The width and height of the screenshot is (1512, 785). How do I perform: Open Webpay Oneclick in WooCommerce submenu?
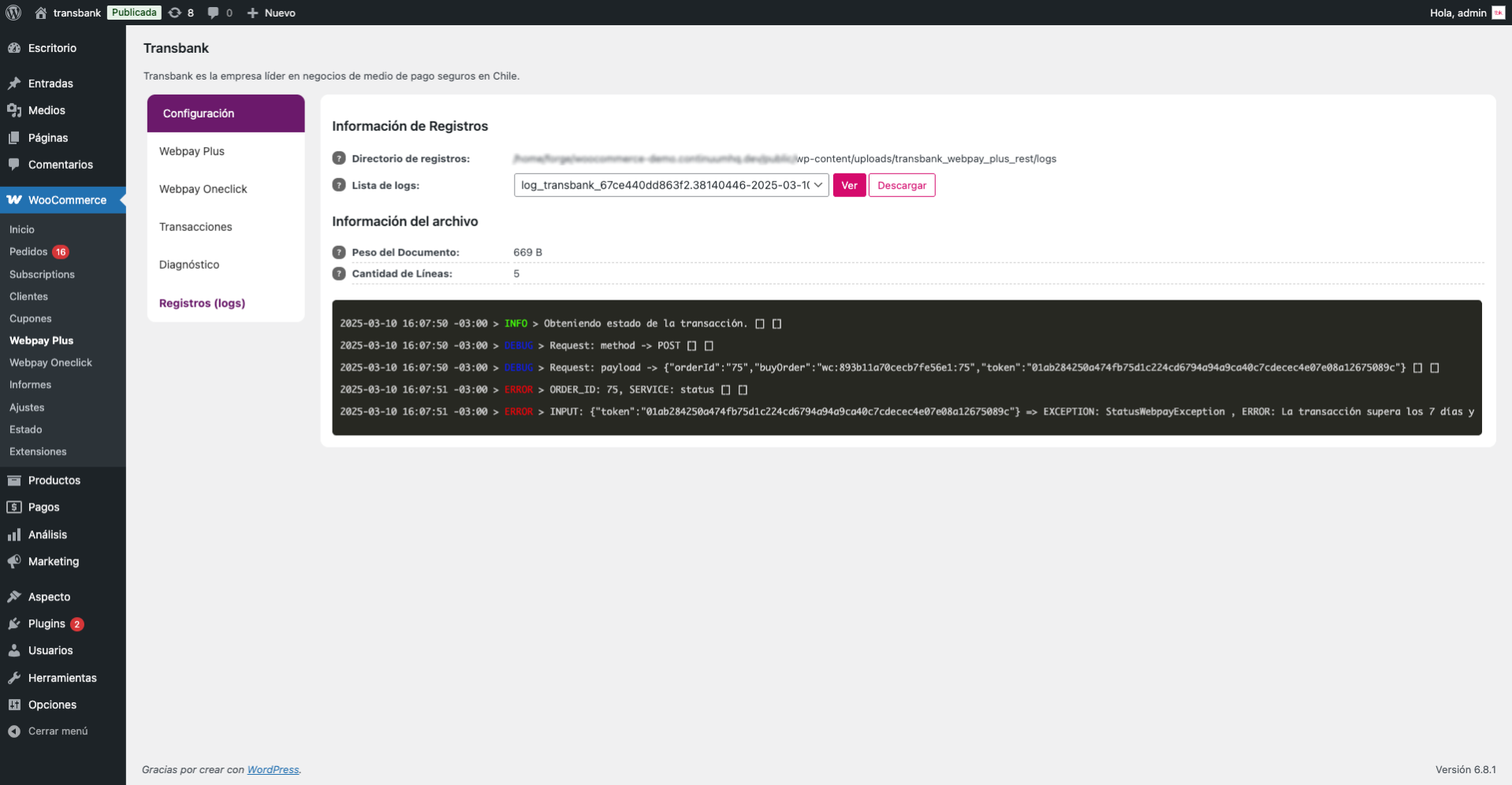(x=50, y=363)
